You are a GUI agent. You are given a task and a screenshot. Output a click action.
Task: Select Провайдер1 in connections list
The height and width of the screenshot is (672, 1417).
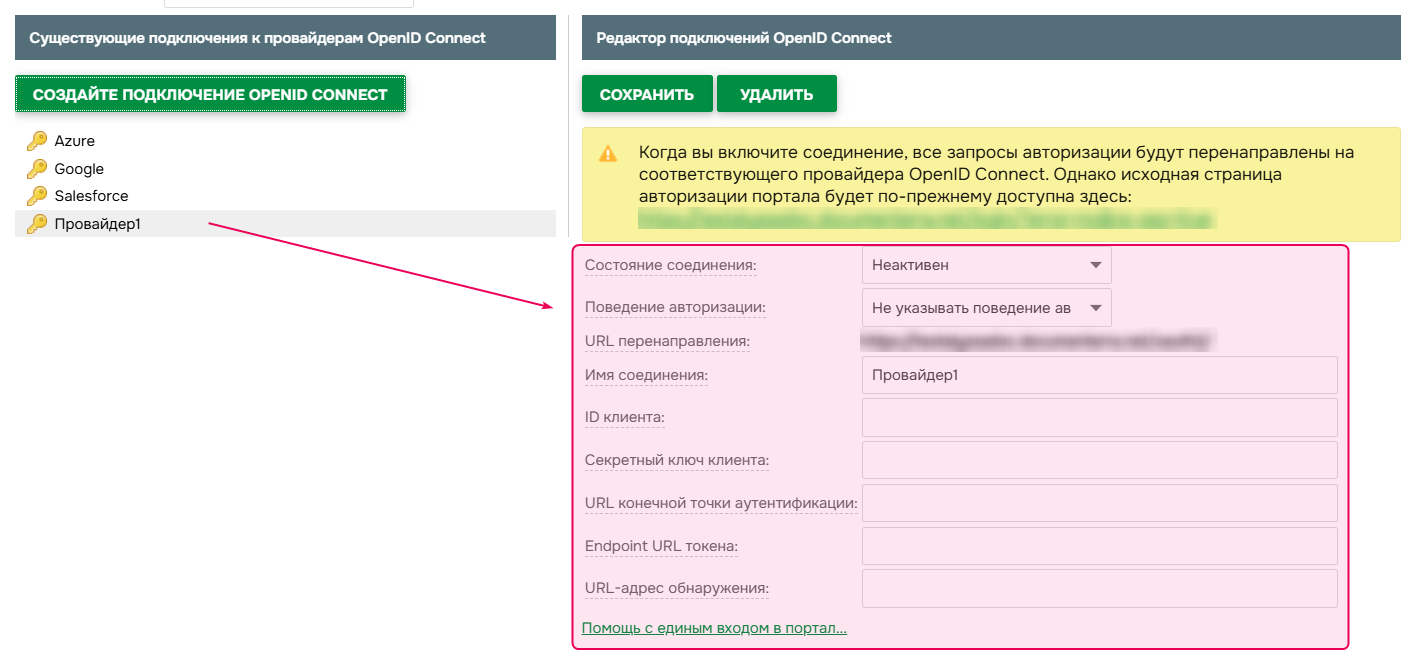click(97, 224)
